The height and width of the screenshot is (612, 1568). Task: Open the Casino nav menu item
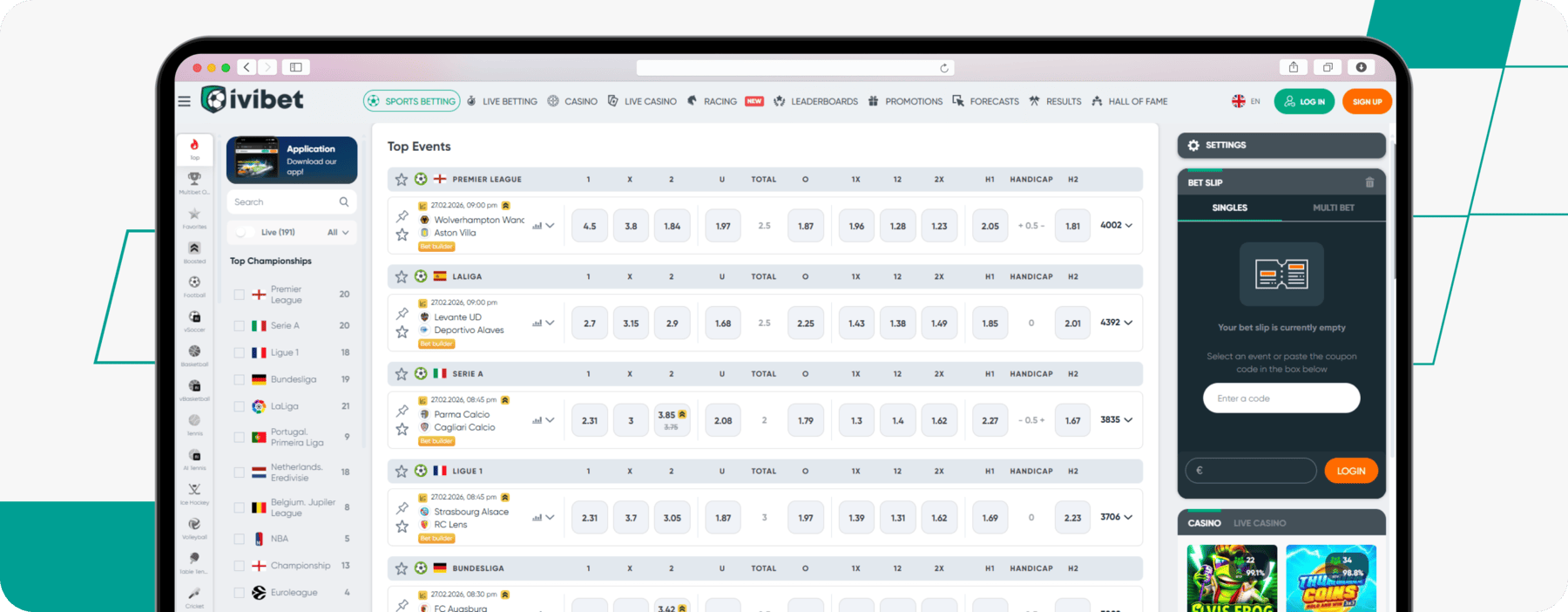572,101
